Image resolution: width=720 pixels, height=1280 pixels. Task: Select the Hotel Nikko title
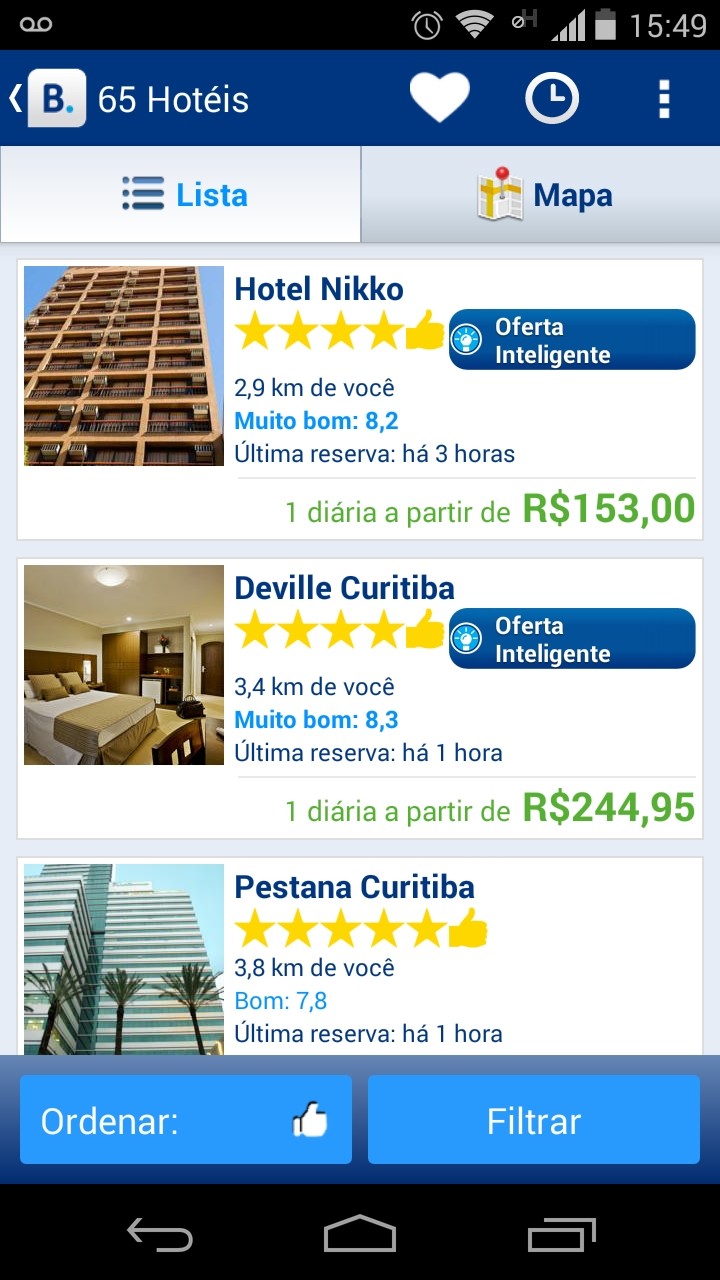319,290
